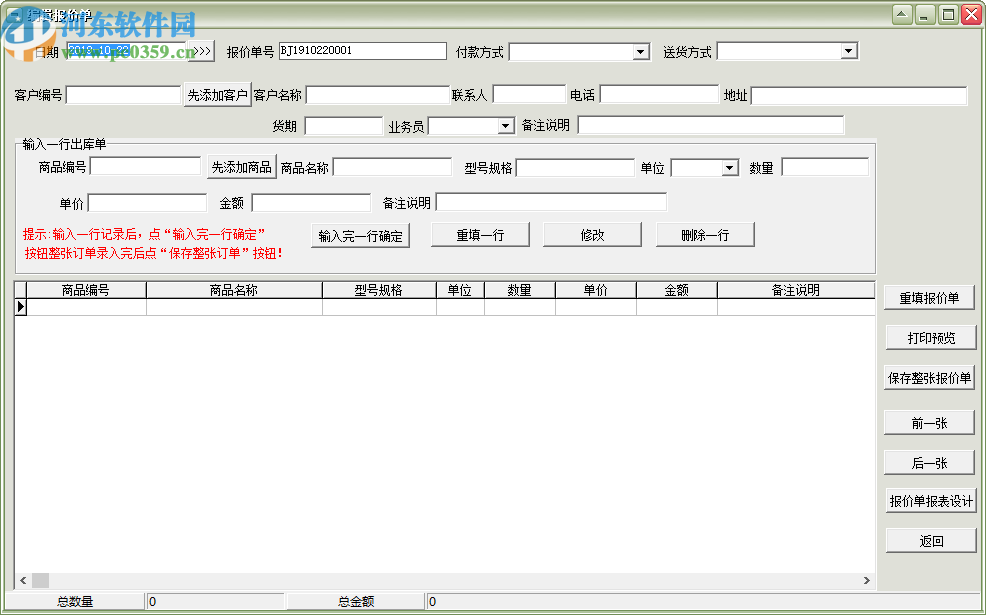The width and height of the screenshot is (986, 615).
Task: Click the 备注说明 column header
Action: point(796,290)
